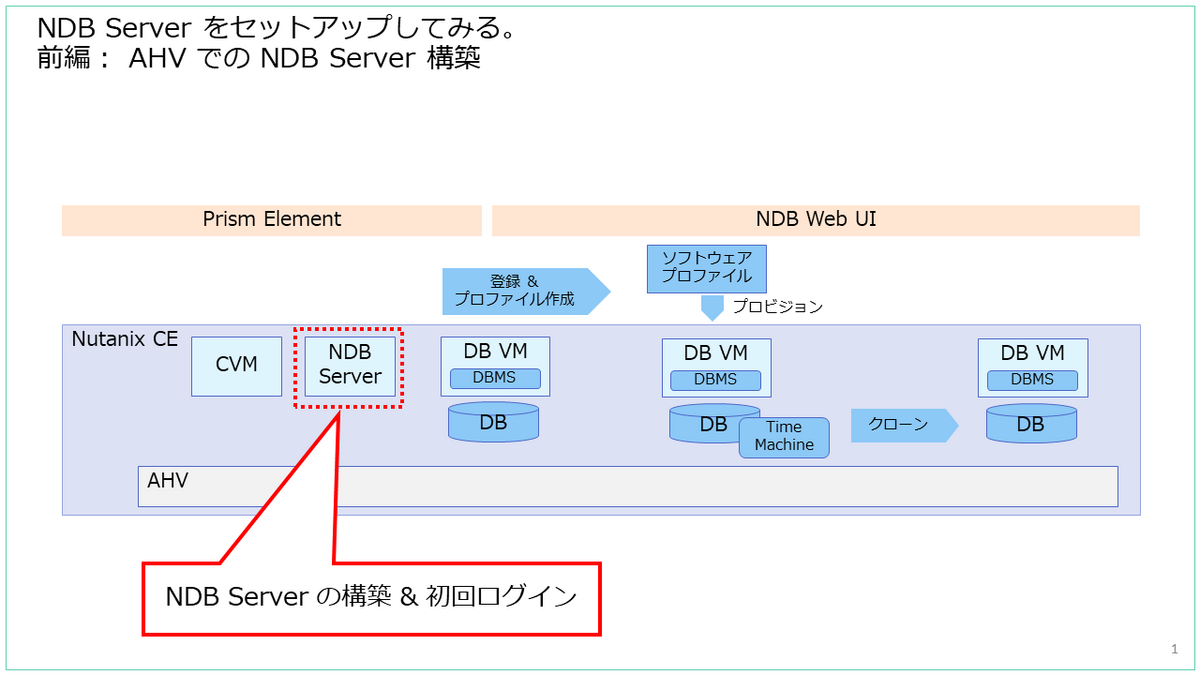
Task: Click the クローン arrow shape
Action: (x=905, y=425)
